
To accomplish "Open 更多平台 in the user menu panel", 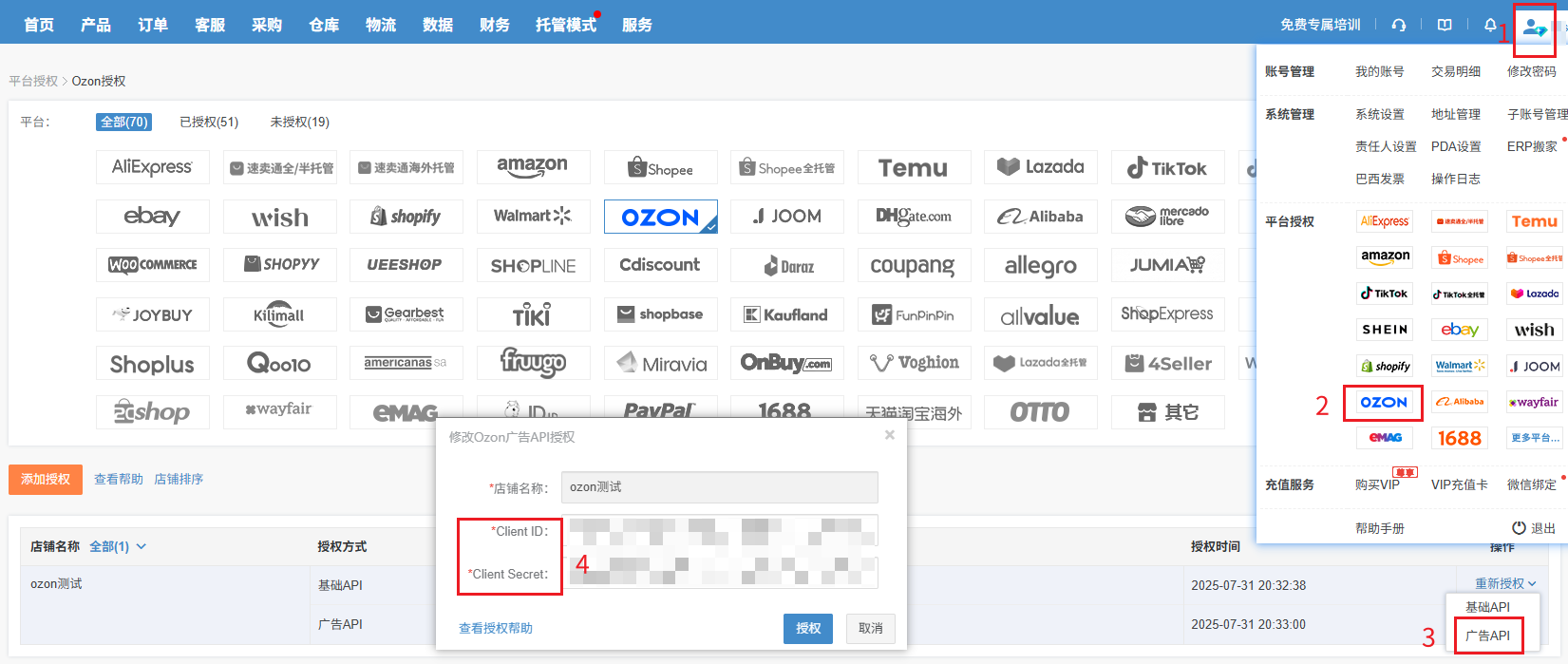I will pos(1535,438).
